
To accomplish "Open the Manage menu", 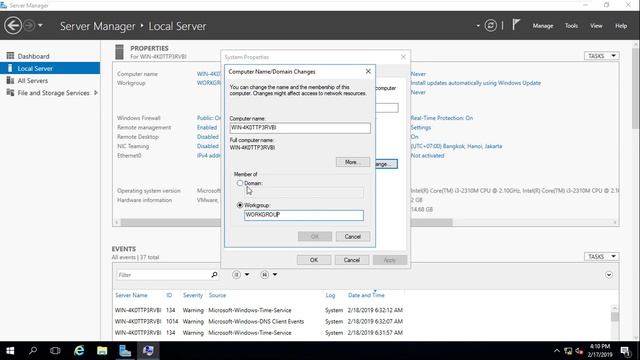I will point(542,26).
